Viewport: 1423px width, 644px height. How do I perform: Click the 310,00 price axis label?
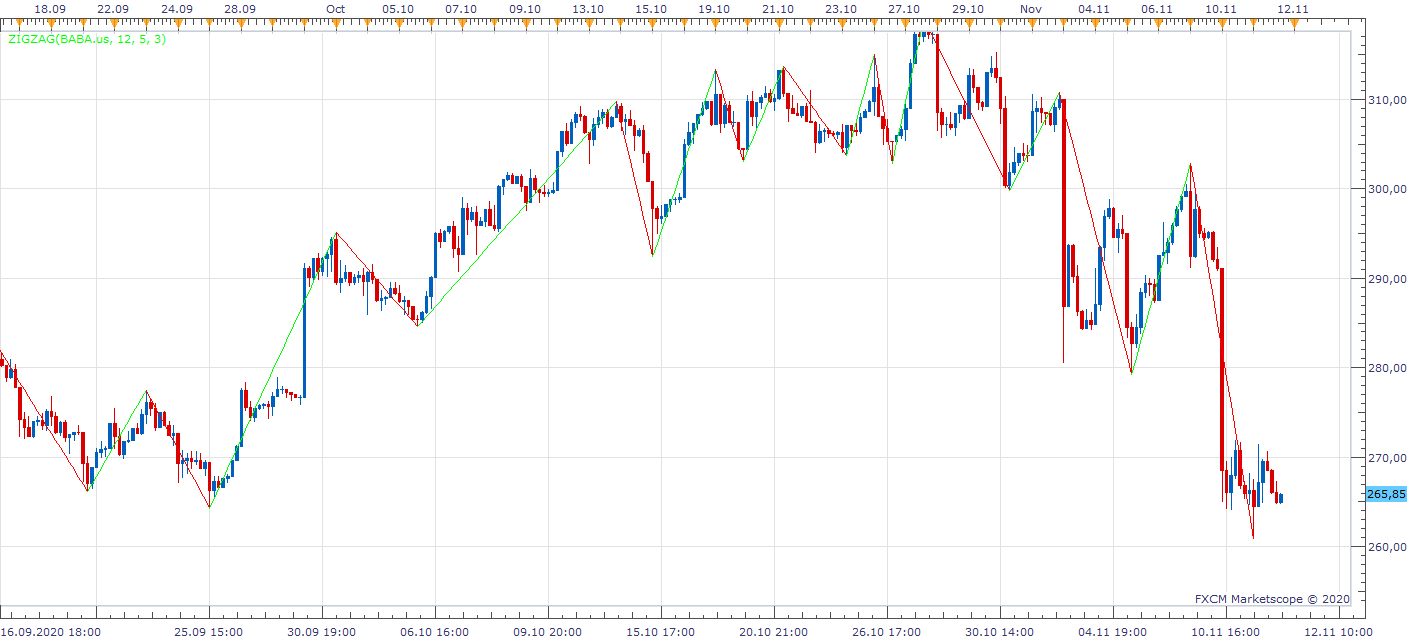coord(1386,100)
